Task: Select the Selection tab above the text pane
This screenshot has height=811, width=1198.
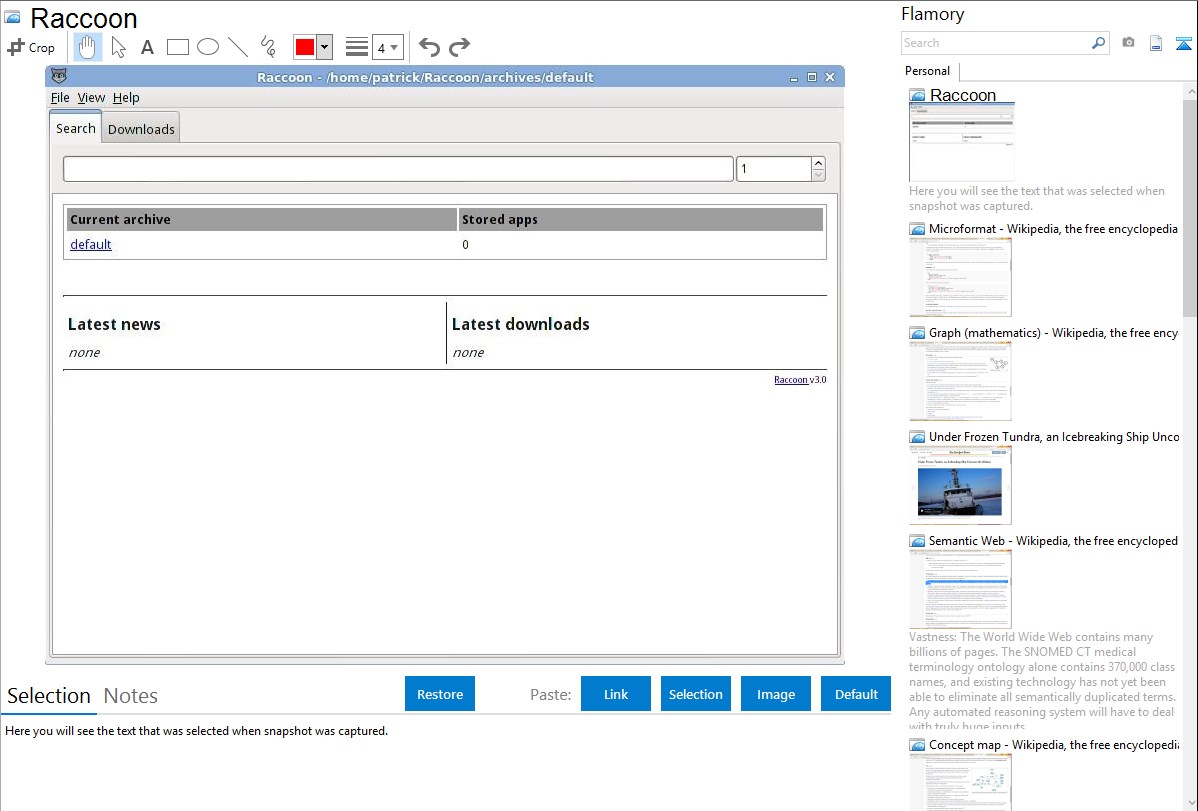Action: pos(49,696)
